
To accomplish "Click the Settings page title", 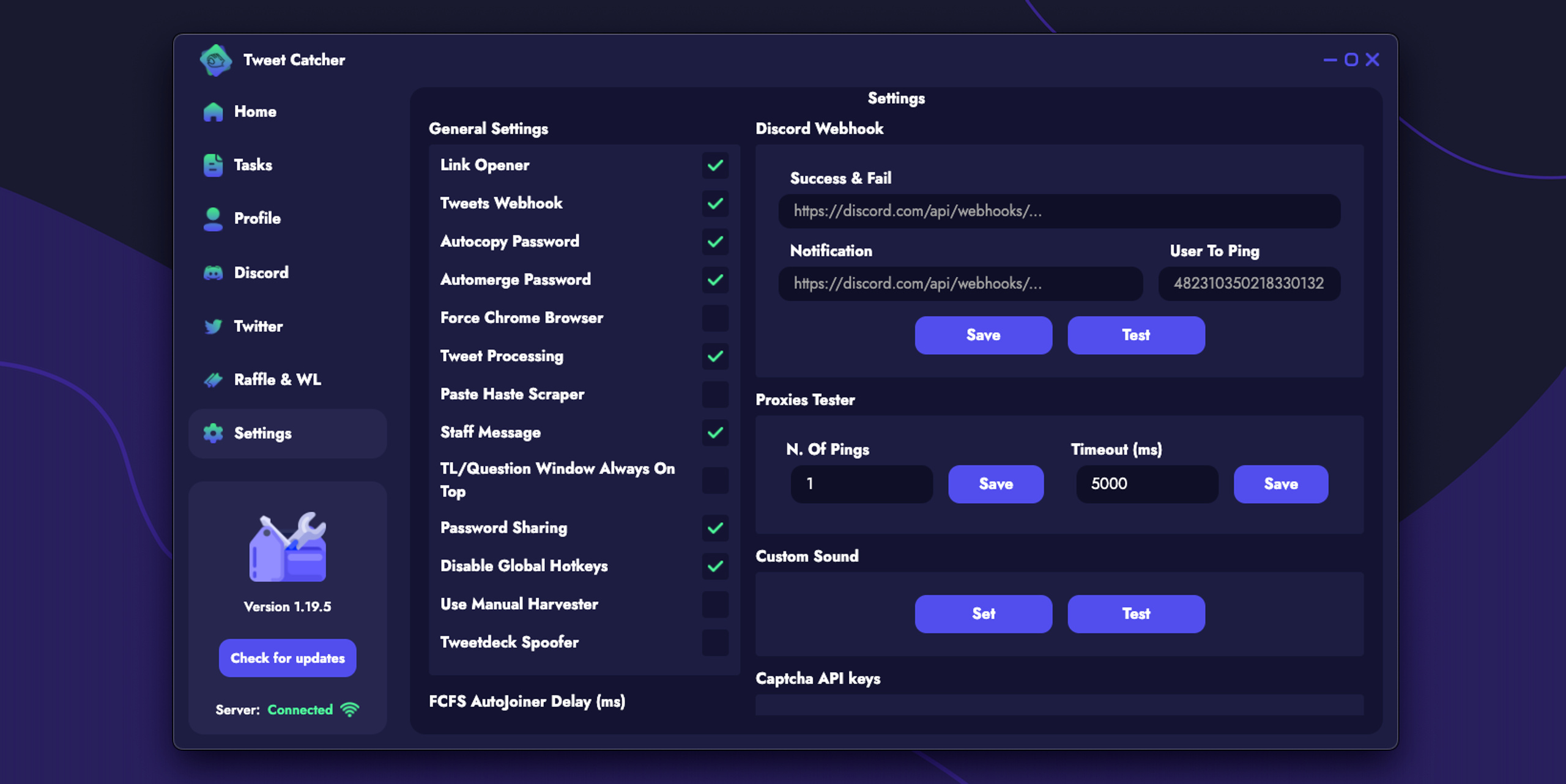I will point(896,99).
